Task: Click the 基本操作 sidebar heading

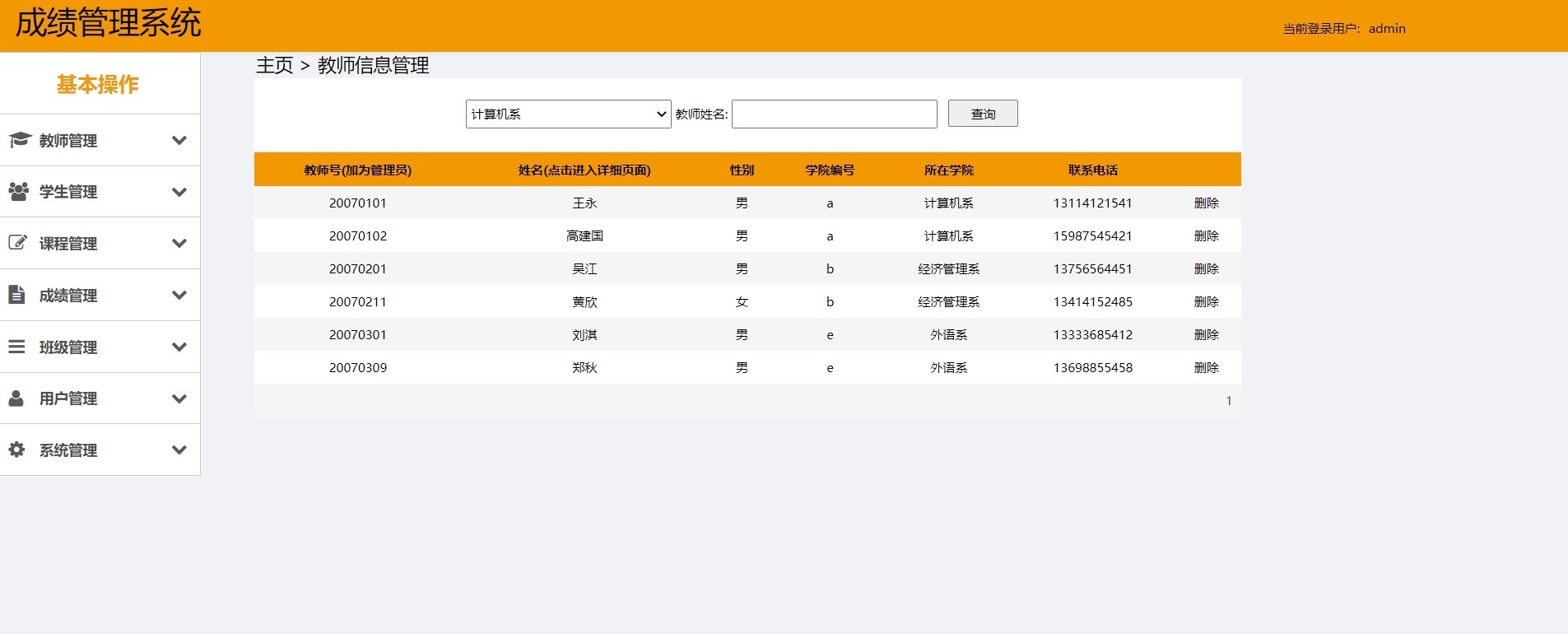Action: (97, 84)
